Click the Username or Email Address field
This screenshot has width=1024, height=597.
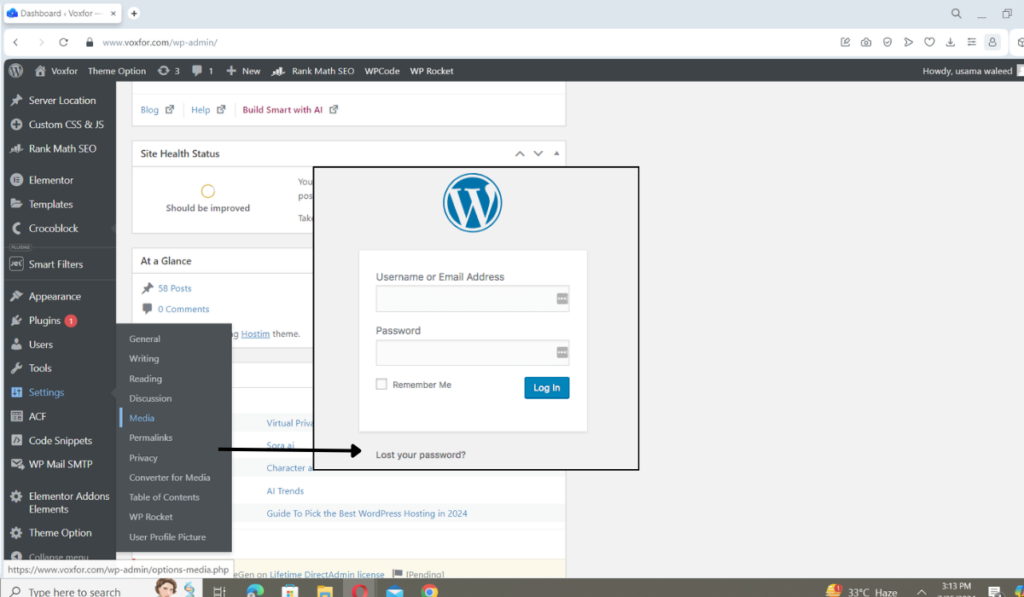point(465,299)
